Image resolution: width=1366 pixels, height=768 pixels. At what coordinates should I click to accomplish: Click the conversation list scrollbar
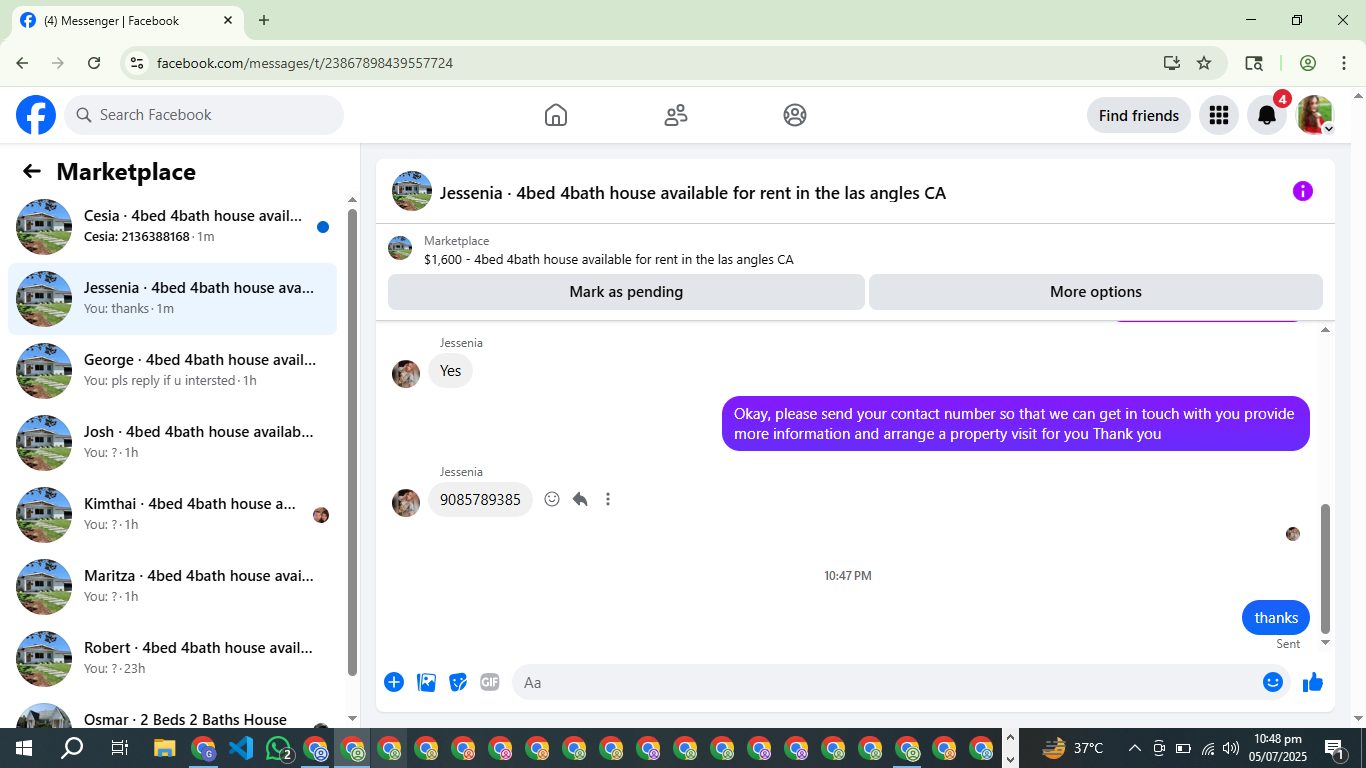tap(352, 440)
